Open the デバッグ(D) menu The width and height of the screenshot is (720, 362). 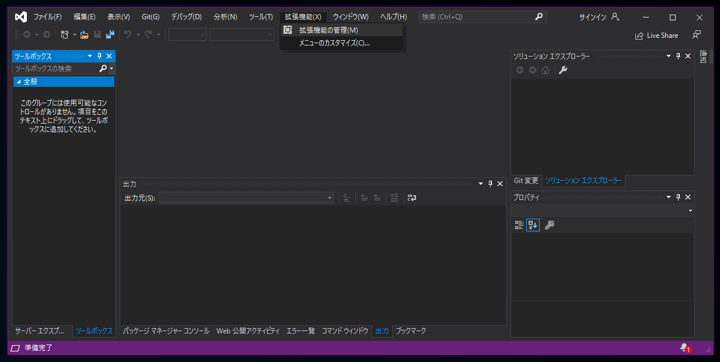point(186,17)
